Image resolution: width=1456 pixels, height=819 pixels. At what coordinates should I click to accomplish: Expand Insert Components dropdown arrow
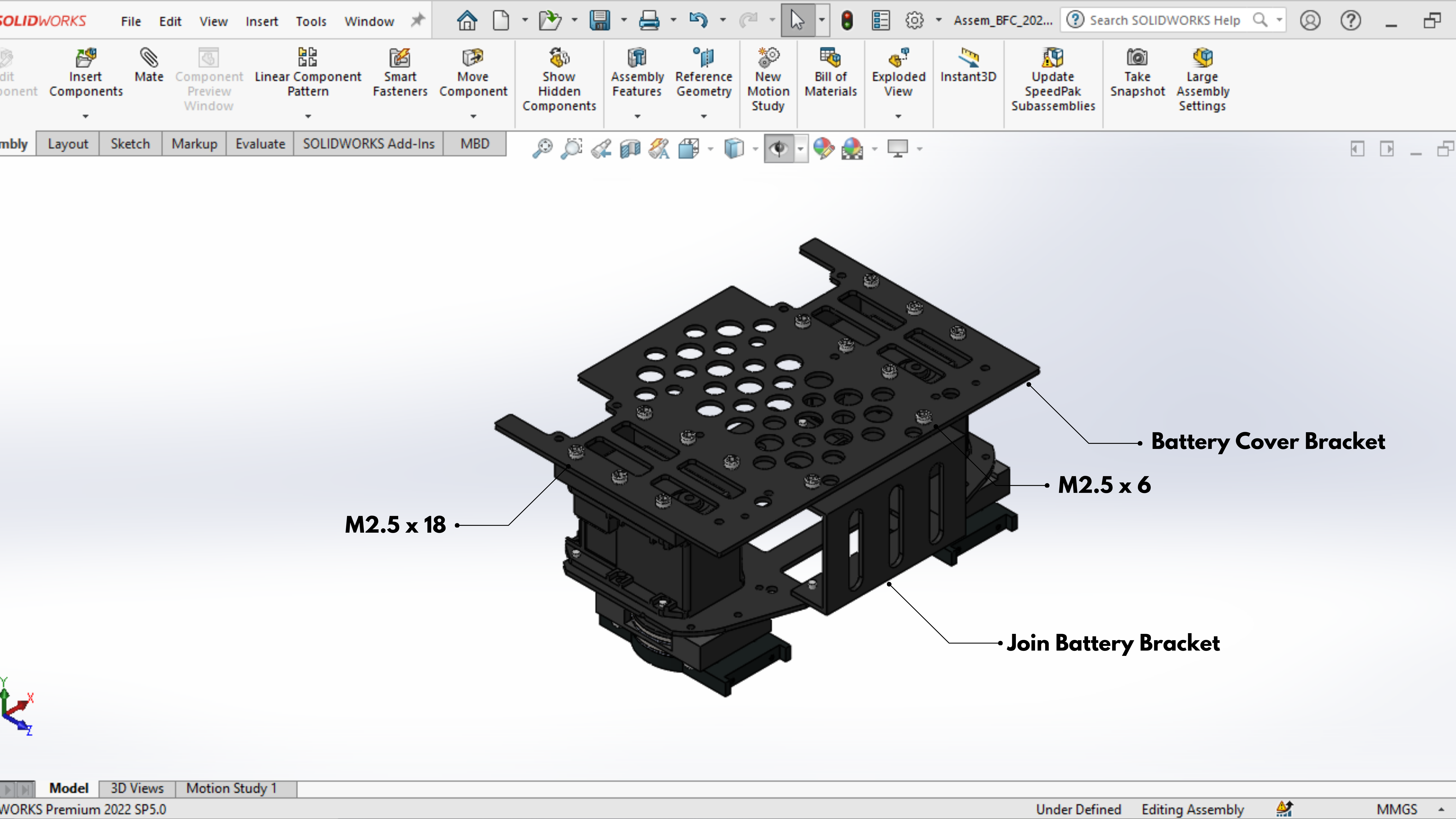click(x=85, y=116)
